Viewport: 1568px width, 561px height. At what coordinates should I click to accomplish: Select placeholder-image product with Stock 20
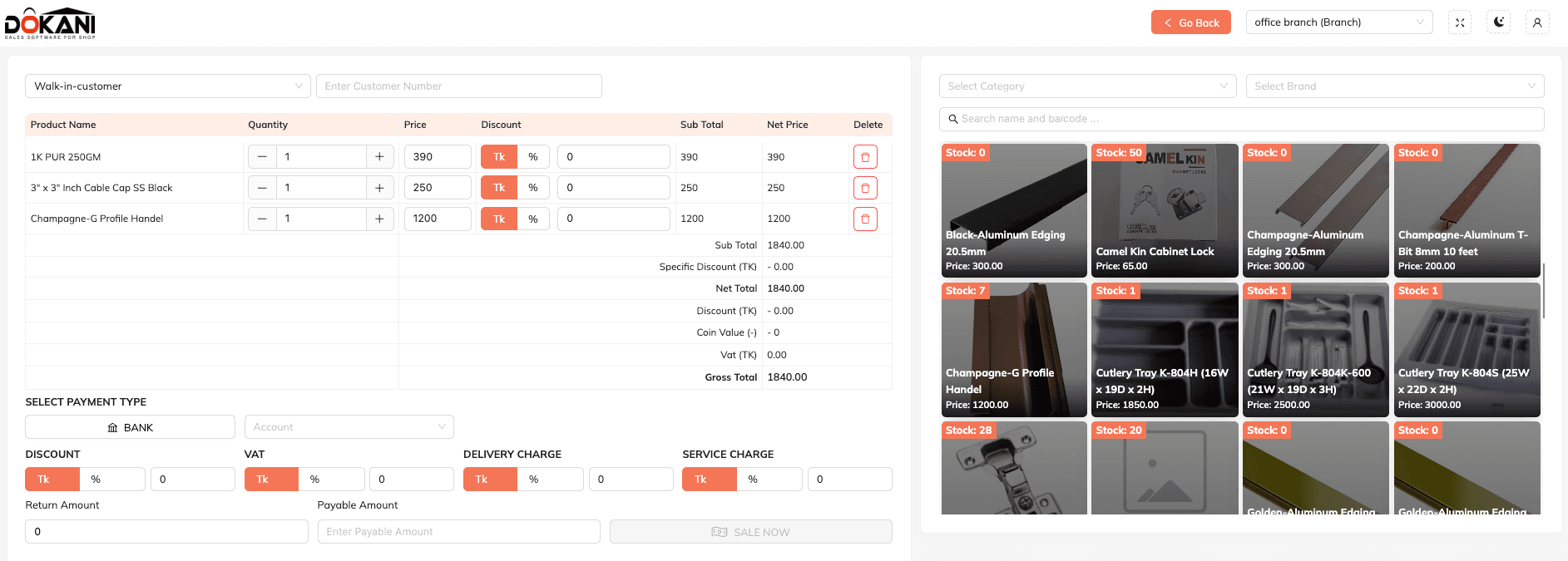1165,468
